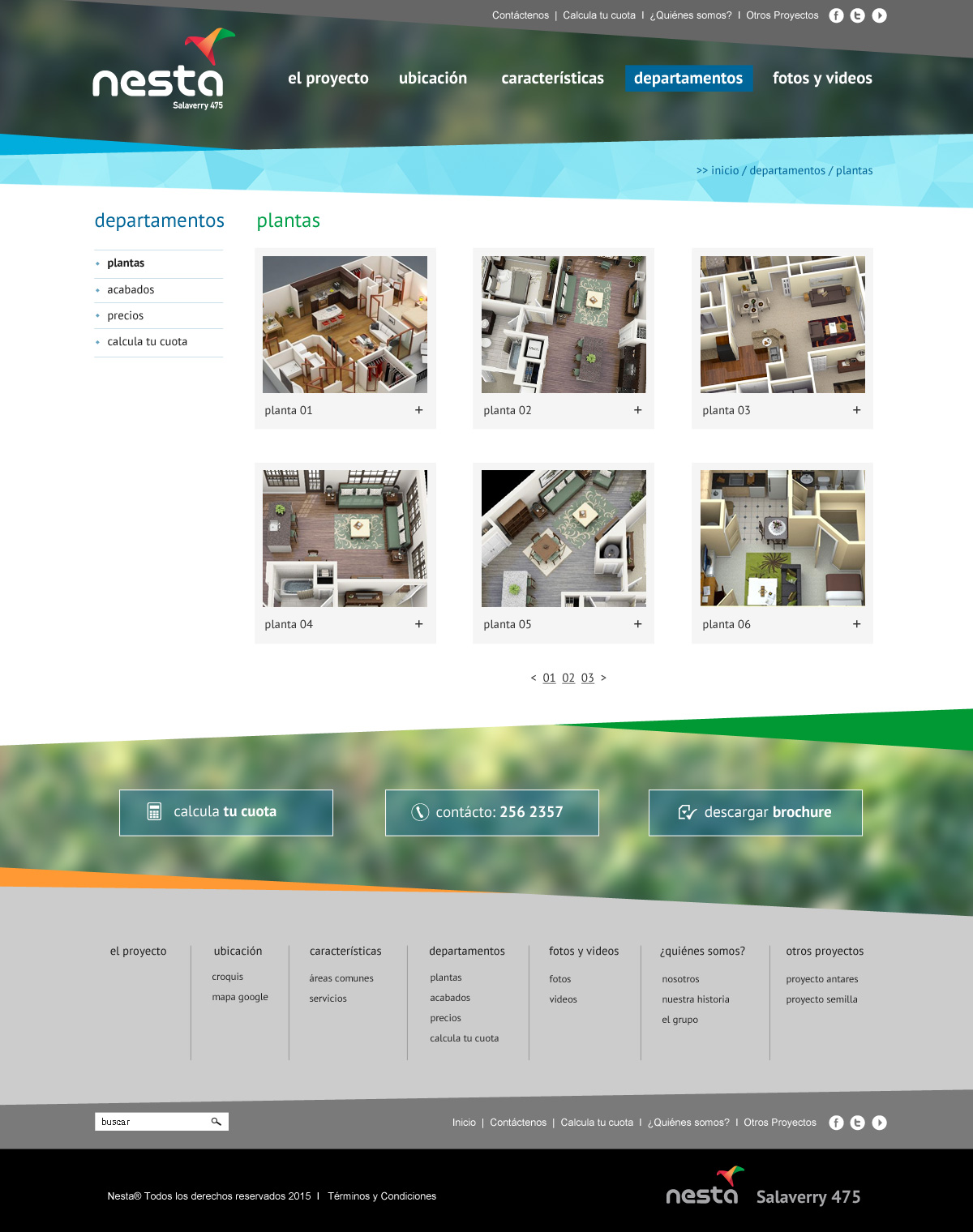The image size is (973, 1232).
Task: Open 'el grupo' in the footer sitemap
Action: [x=679, y=1020]
